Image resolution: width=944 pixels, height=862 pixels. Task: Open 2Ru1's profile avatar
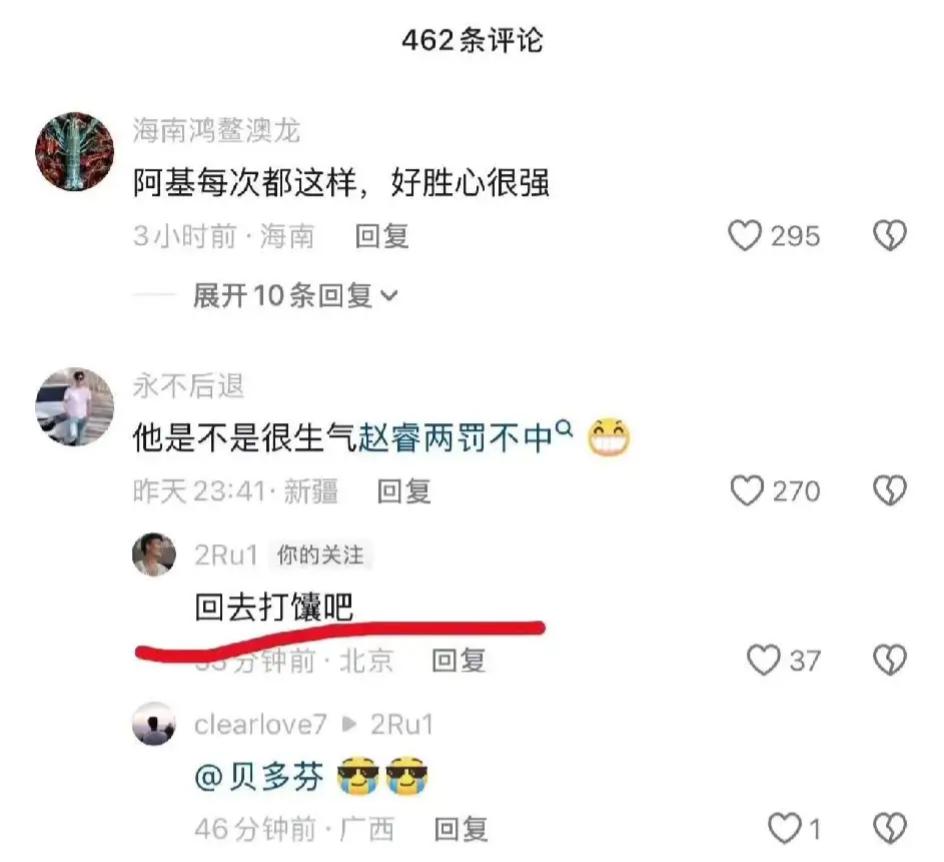tap(154, 554)
